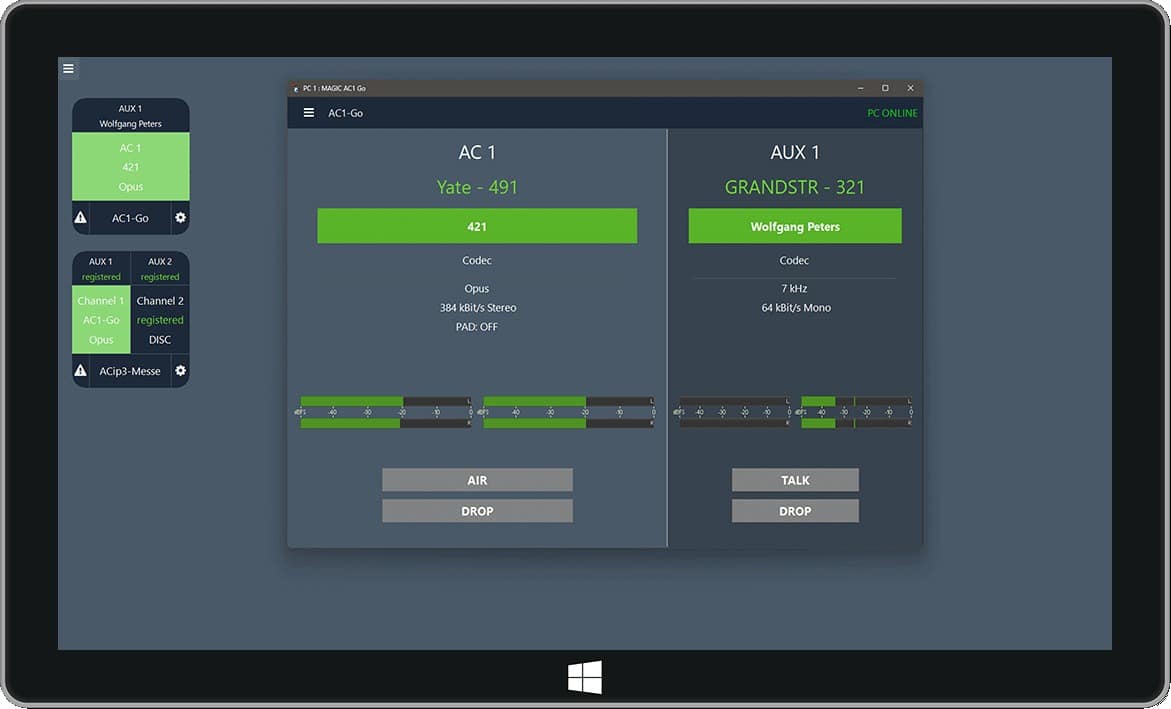Open the AC1-Go window hamburger menu

point(308,113)
